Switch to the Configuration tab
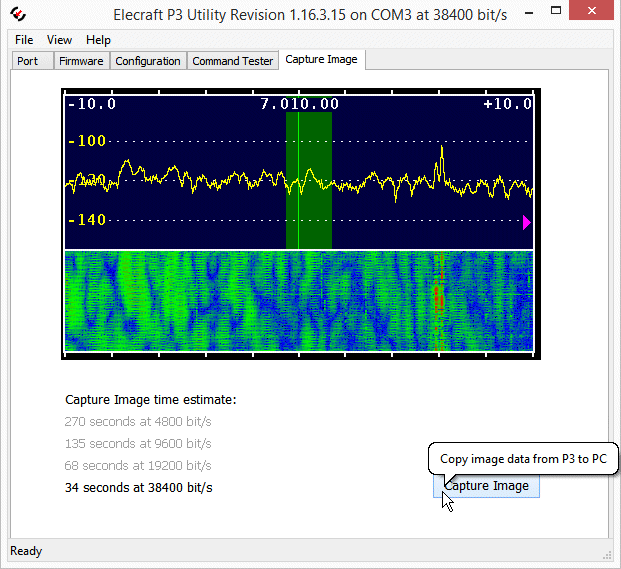The width and height of the screenshot is (621, 569). click(148, 61)
